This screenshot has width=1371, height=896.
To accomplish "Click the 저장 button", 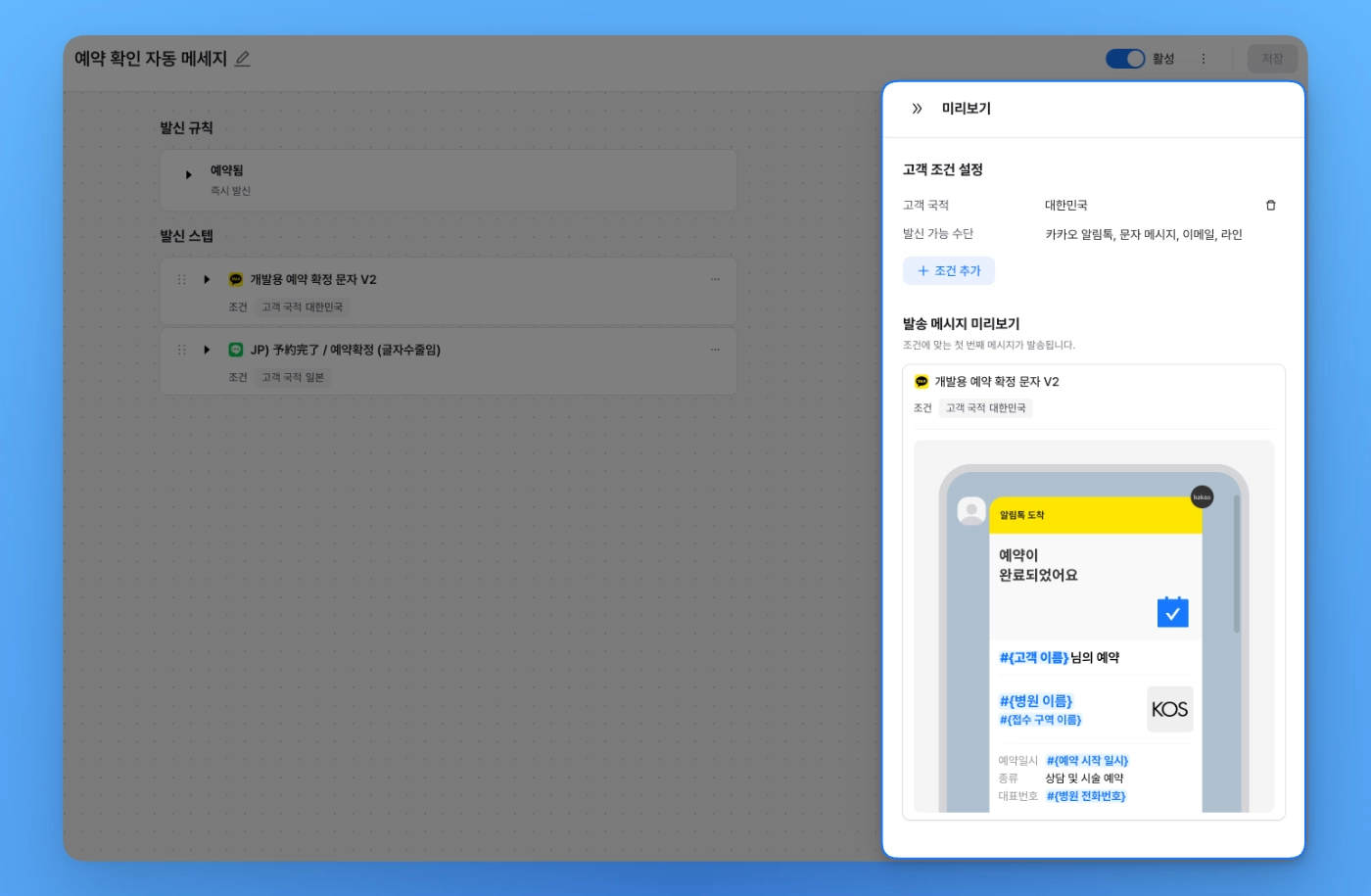I will coord(1272,59).
